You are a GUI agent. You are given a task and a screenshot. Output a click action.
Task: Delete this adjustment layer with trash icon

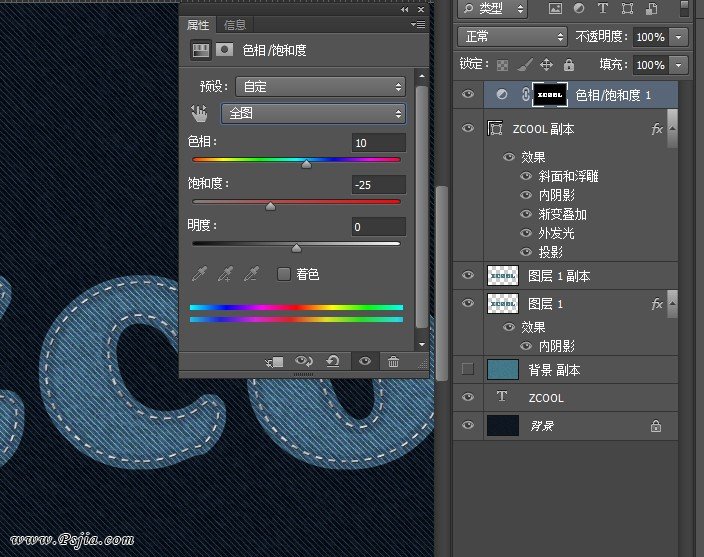[x=393, y=361]
